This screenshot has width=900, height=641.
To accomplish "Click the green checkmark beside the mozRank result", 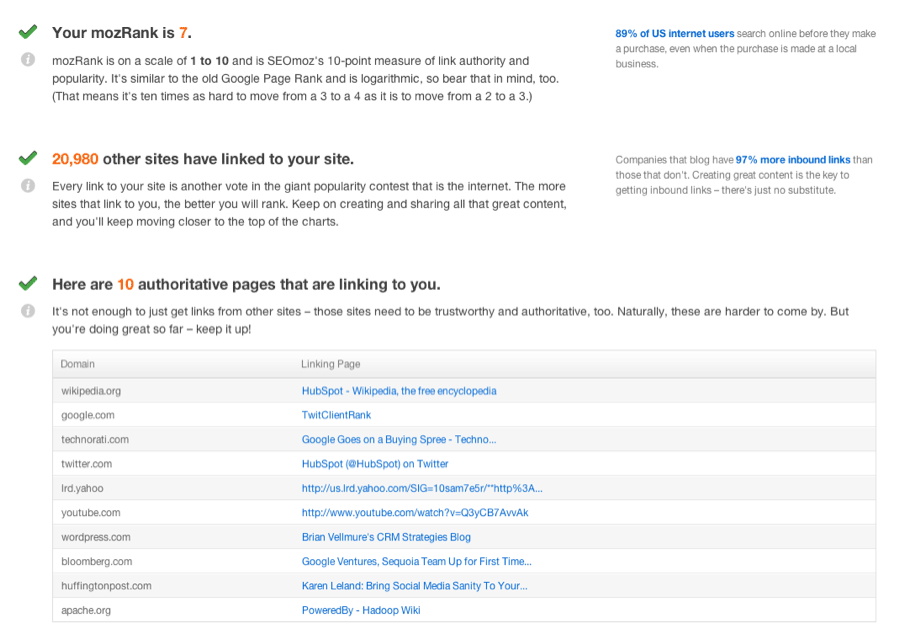I will [x=27, y=31].
